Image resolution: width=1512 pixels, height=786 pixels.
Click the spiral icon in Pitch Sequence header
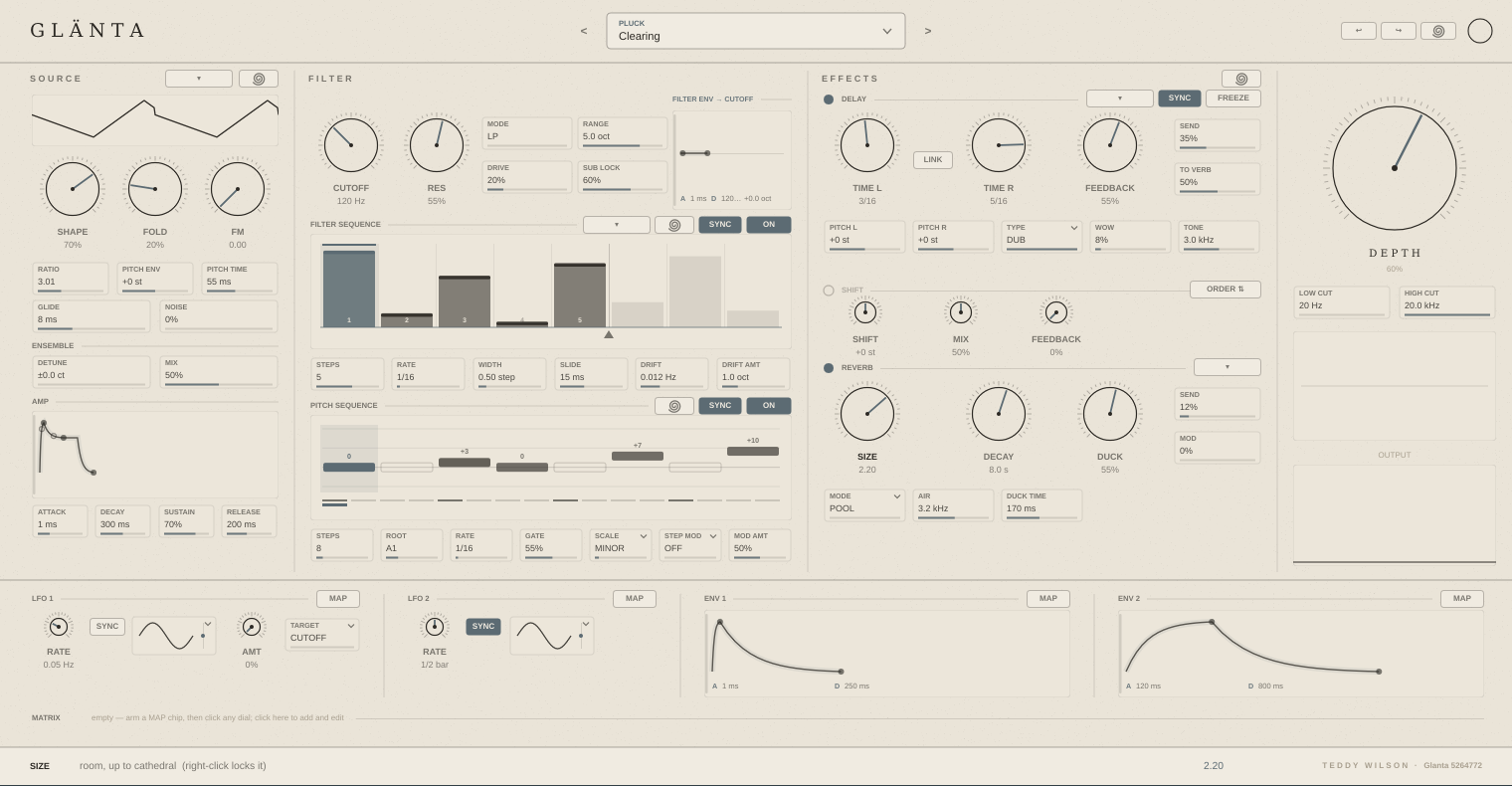(674, 406)
